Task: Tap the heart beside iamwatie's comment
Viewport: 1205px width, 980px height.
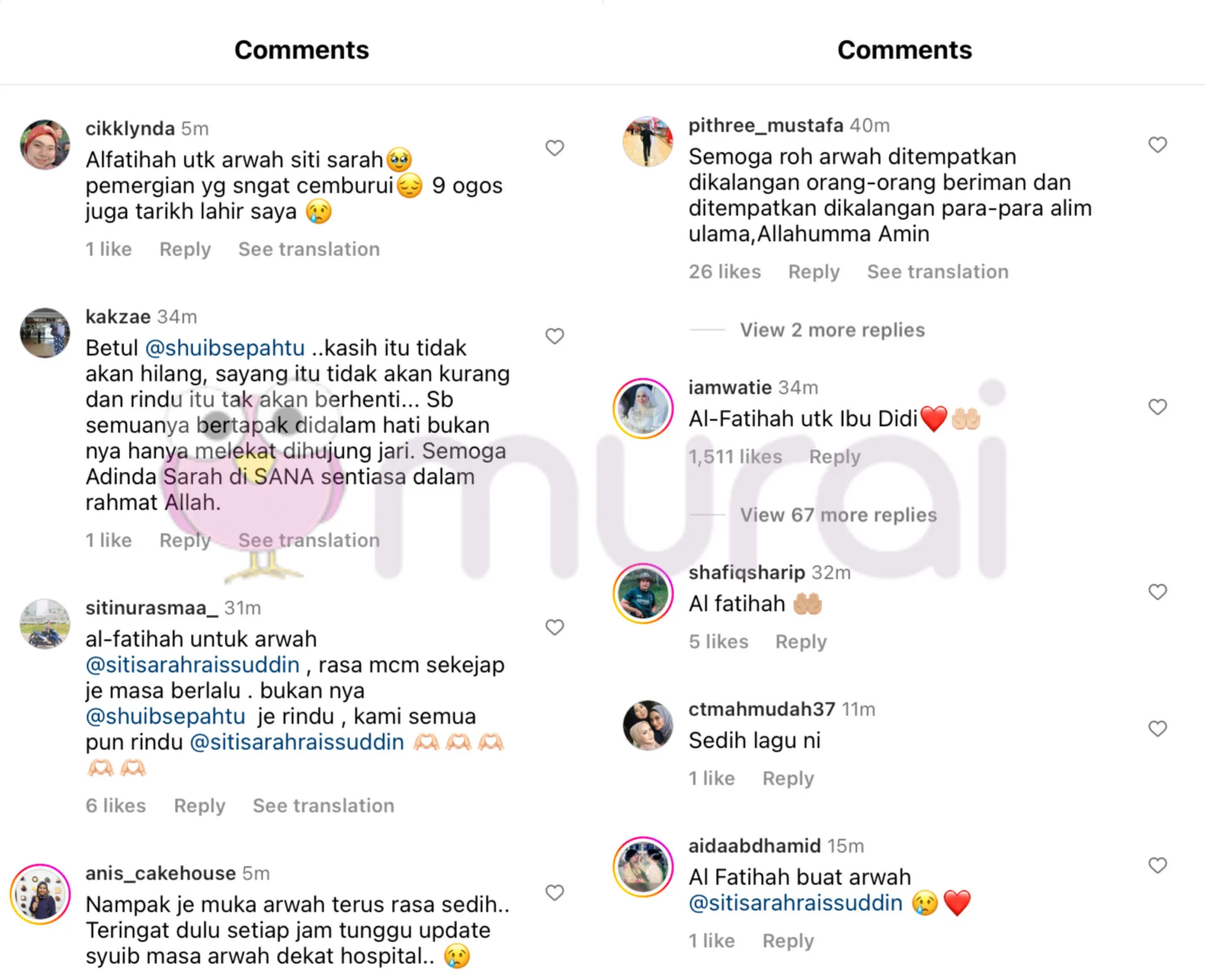Action: (x=1157, y=407)
